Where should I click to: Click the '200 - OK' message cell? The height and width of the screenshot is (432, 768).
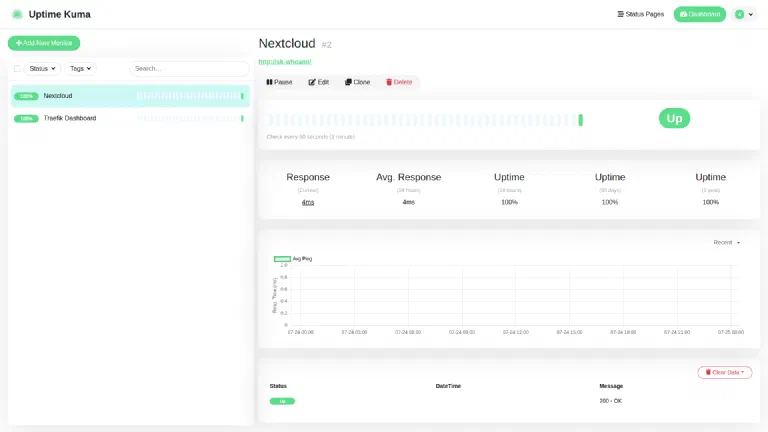(x=610, y=401)
